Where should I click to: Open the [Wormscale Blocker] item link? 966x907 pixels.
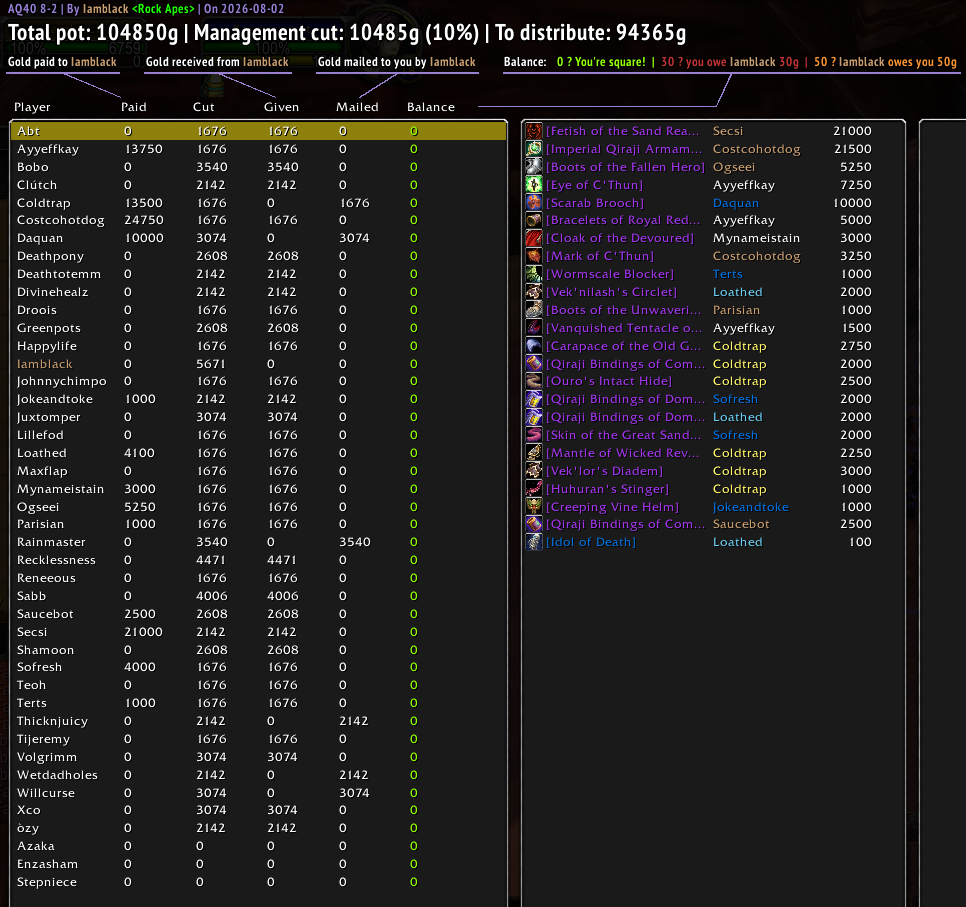(x=610, y=274)
